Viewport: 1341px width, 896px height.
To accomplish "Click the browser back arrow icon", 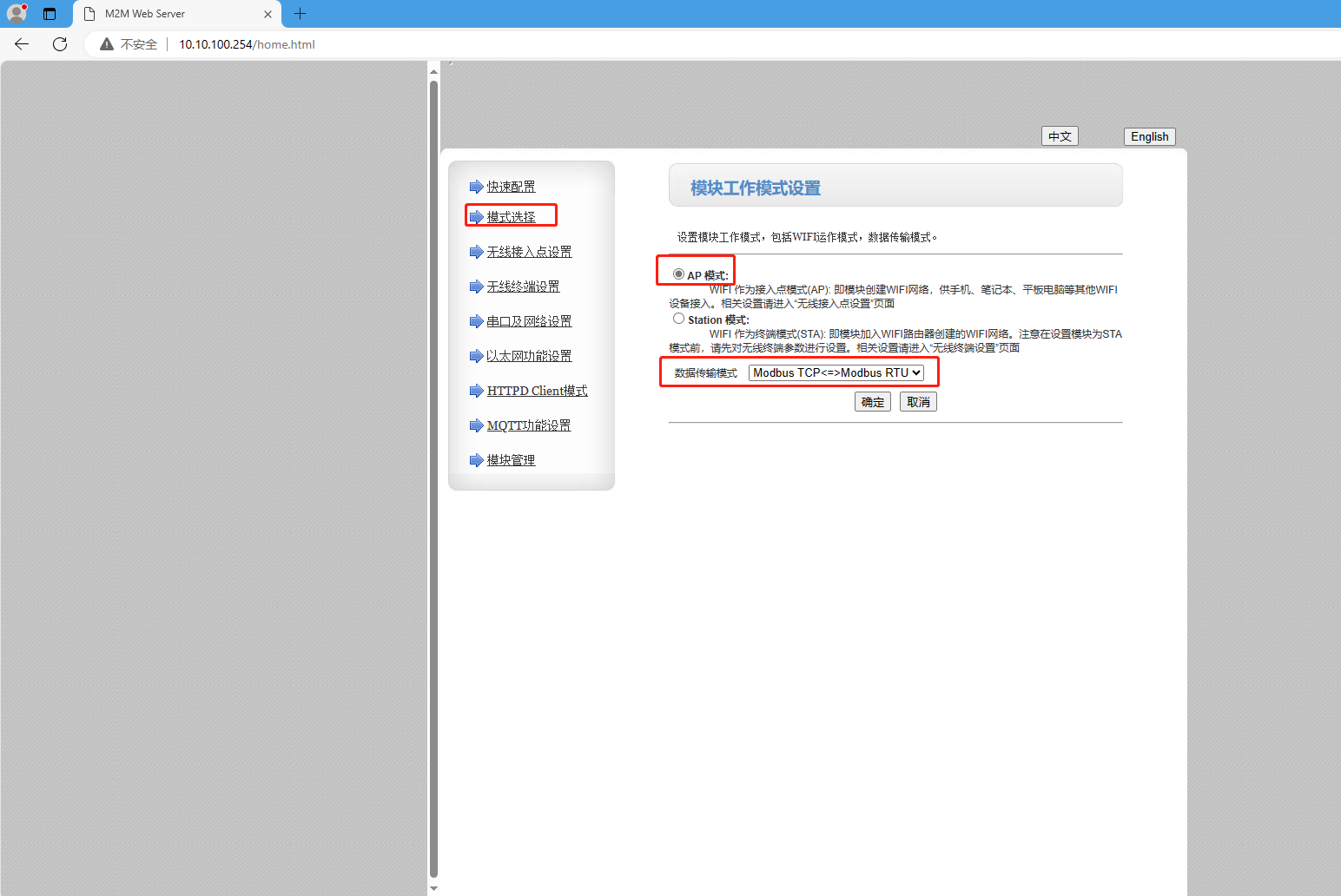I will point(22,44).
